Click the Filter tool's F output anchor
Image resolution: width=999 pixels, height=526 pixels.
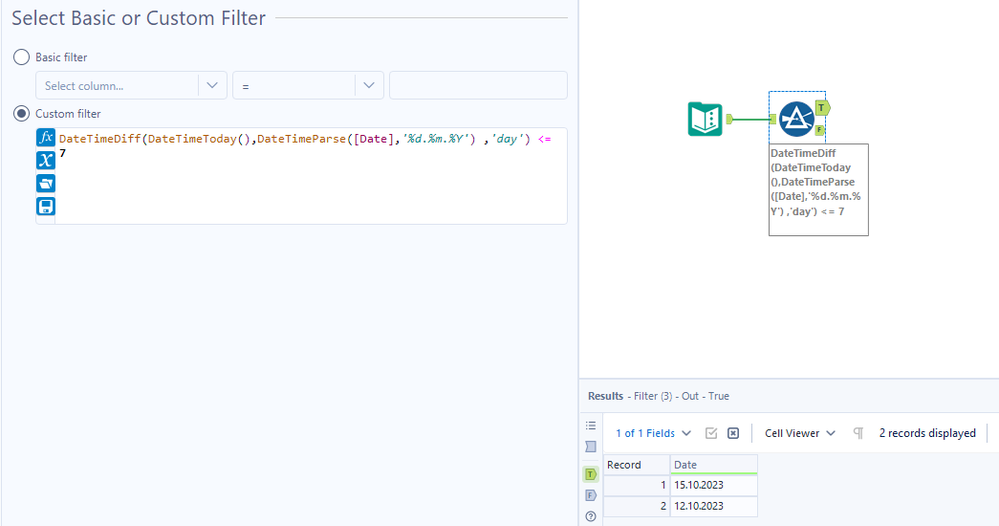[820, 130]
